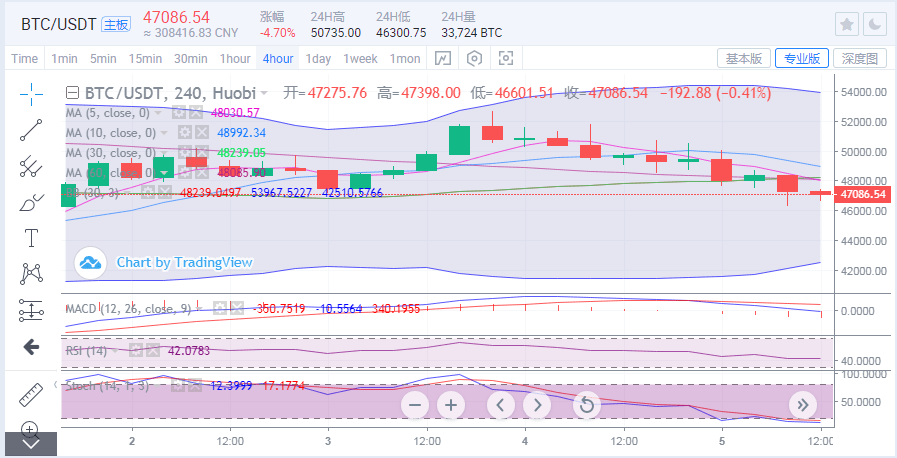Viewport: 897px width, 458px height.
Task: Remove the MA (60, close, 0) indicator
Action: (201, 172)
